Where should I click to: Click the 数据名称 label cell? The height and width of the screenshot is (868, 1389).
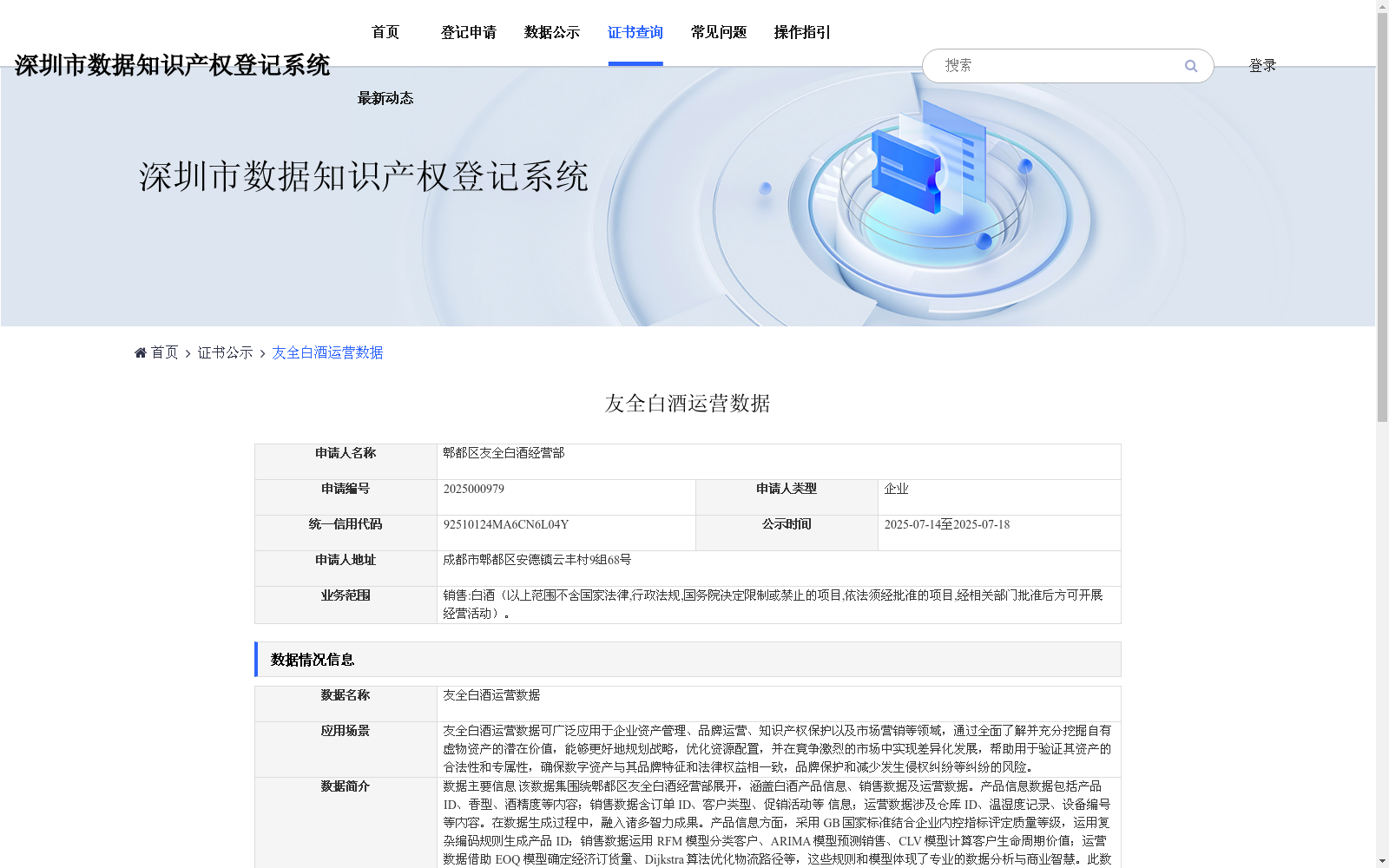[346, 704]
